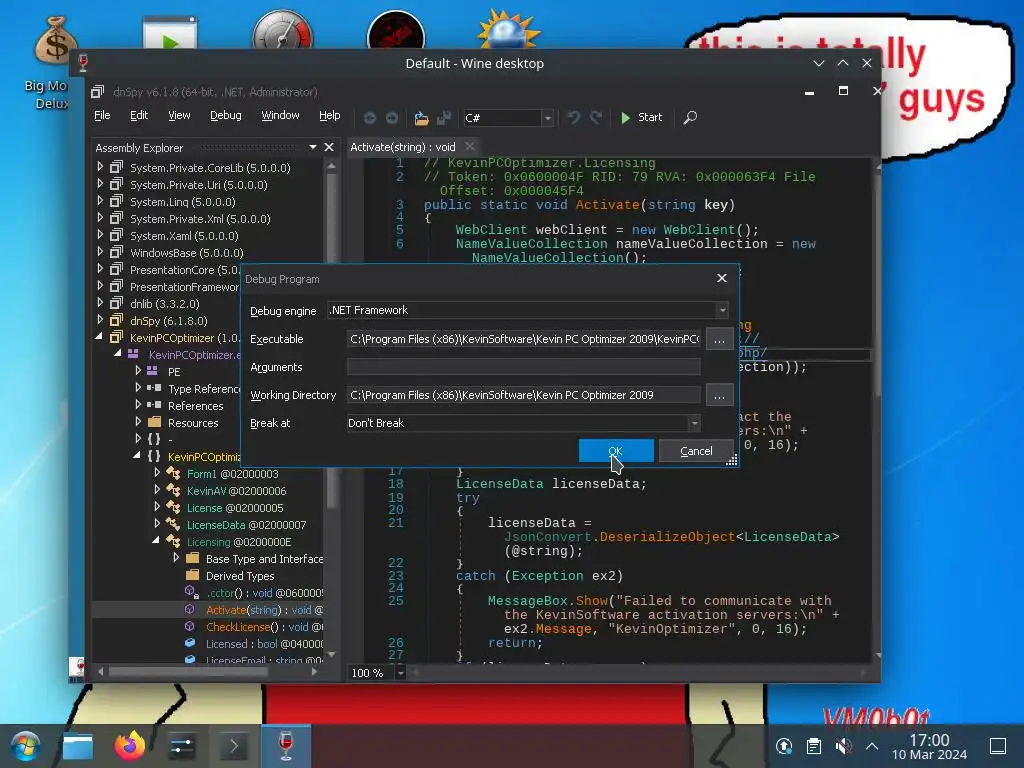Click the Start menu button on taskbar
Screen dimensions: 1024x768
[25, 746]
